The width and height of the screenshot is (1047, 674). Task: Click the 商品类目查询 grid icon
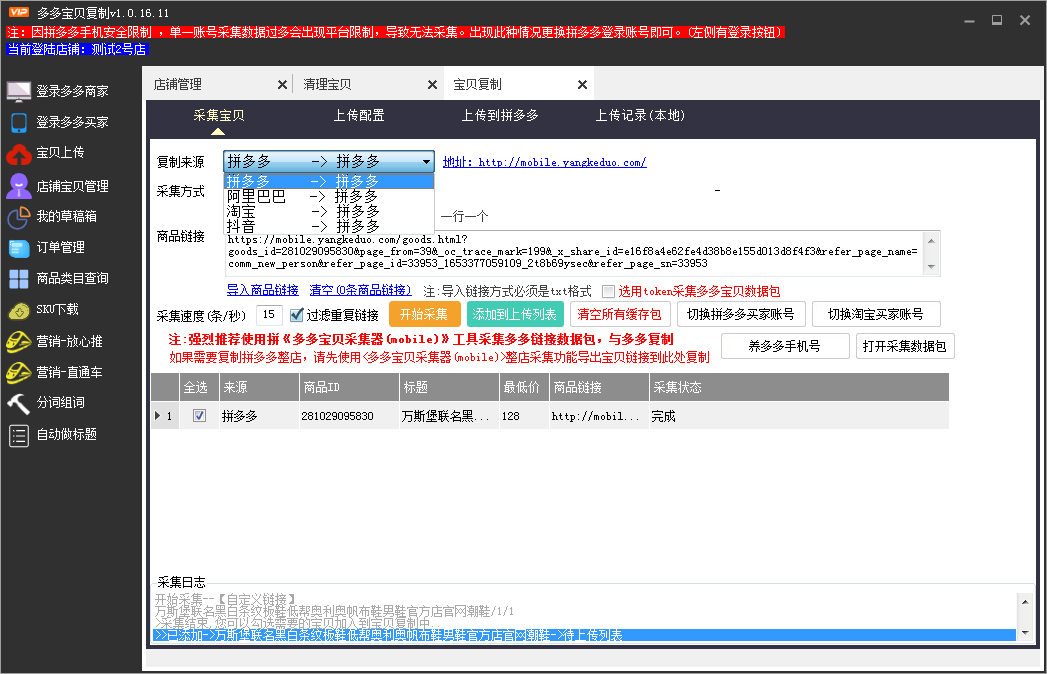coord(19,279)
